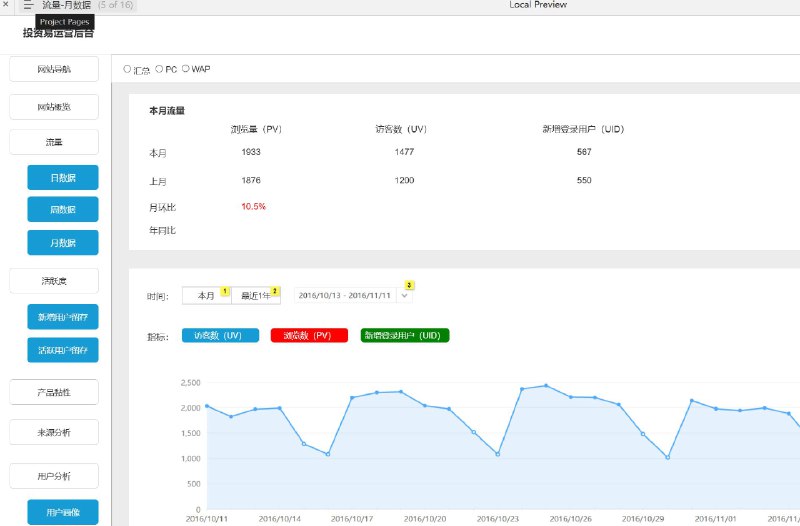This screenshot has height=526, width=800.
Task: Toggle the red 浏览数 (PV) metric
Action: [309, 336]
